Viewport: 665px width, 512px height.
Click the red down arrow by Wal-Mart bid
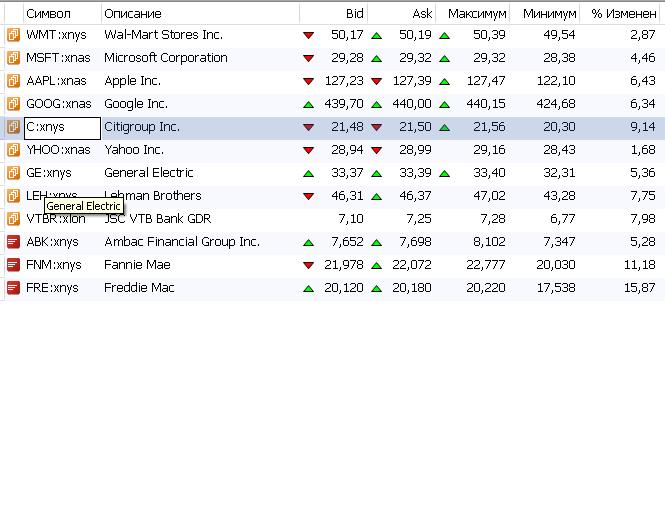point(309,36)
